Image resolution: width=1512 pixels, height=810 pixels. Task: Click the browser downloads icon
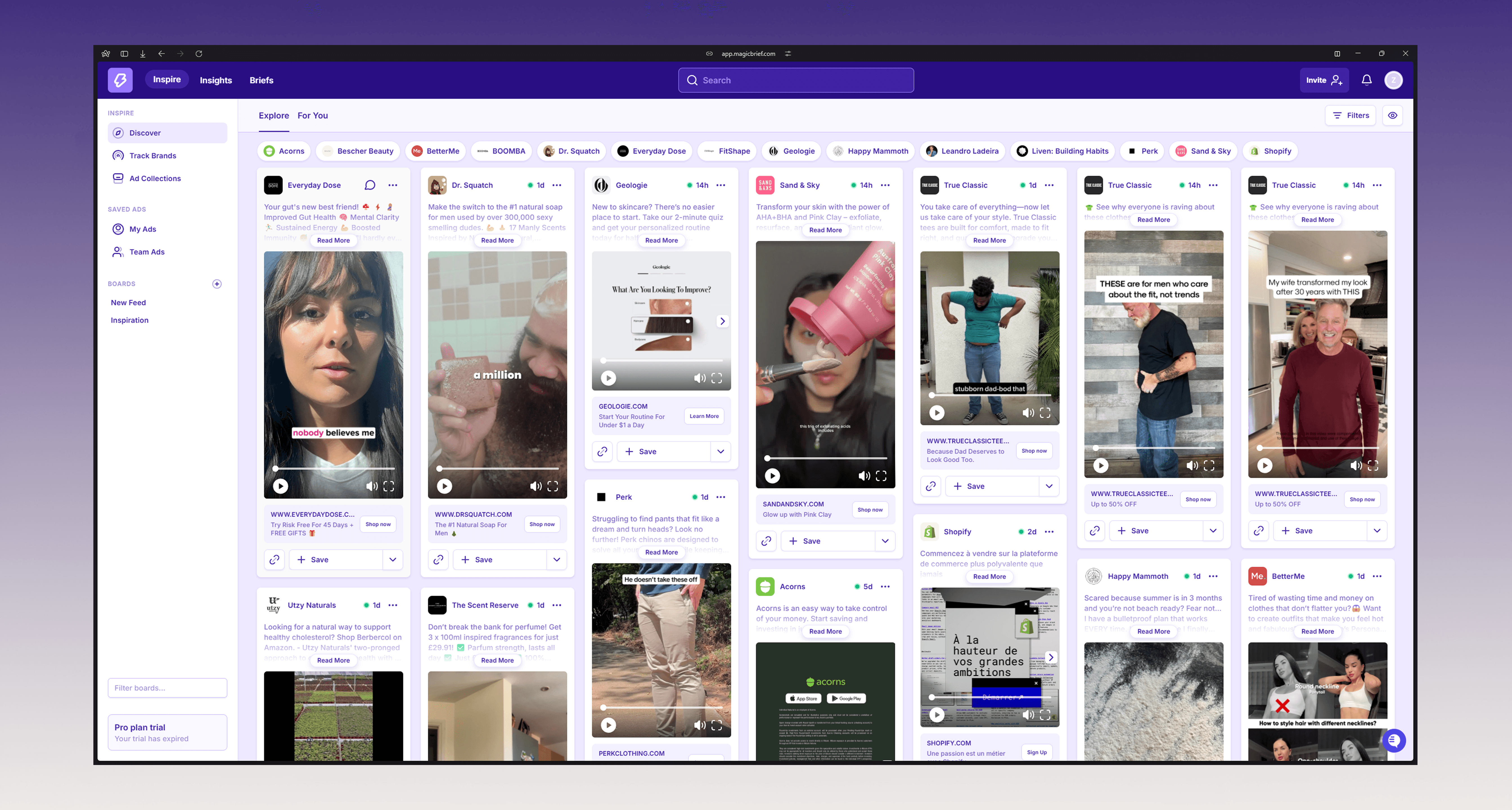click(143, 53)
